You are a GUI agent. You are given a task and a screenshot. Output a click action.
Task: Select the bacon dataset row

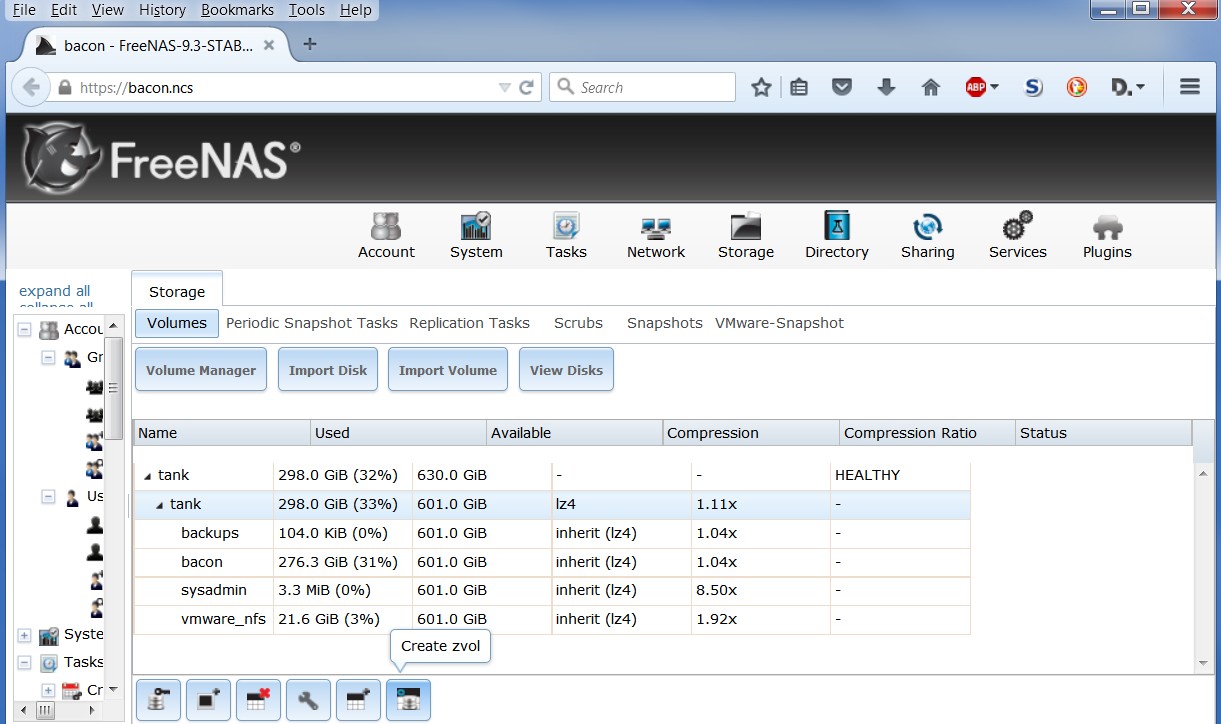point(552,562)
